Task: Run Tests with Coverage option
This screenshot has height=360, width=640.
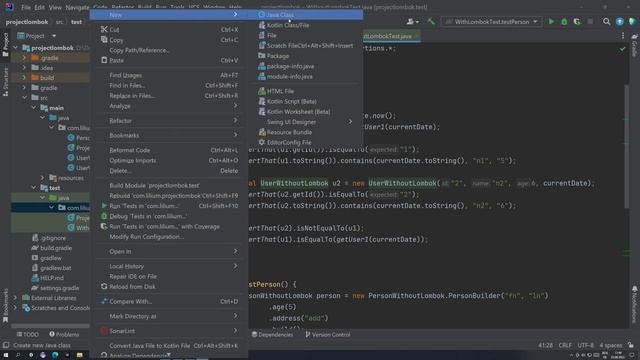Action: (x=169, y=227)
